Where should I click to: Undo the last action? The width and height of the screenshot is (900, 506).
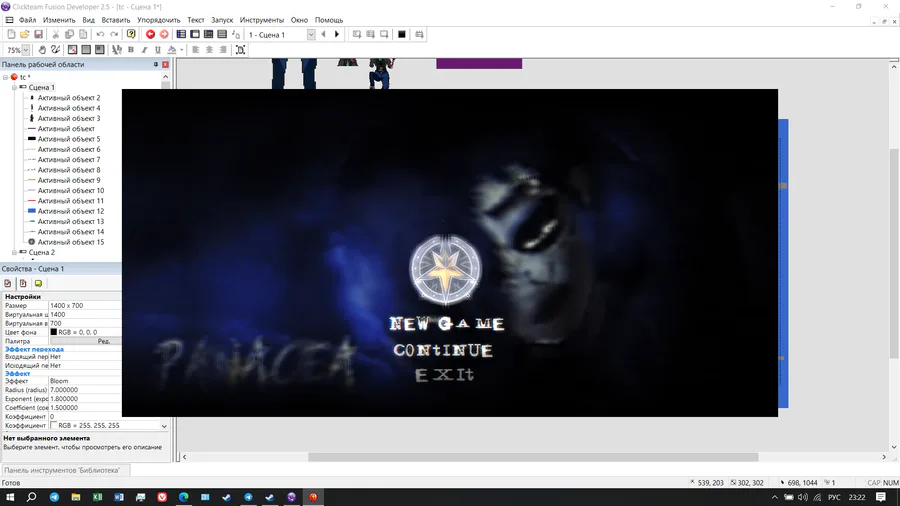tap(100, 34)
